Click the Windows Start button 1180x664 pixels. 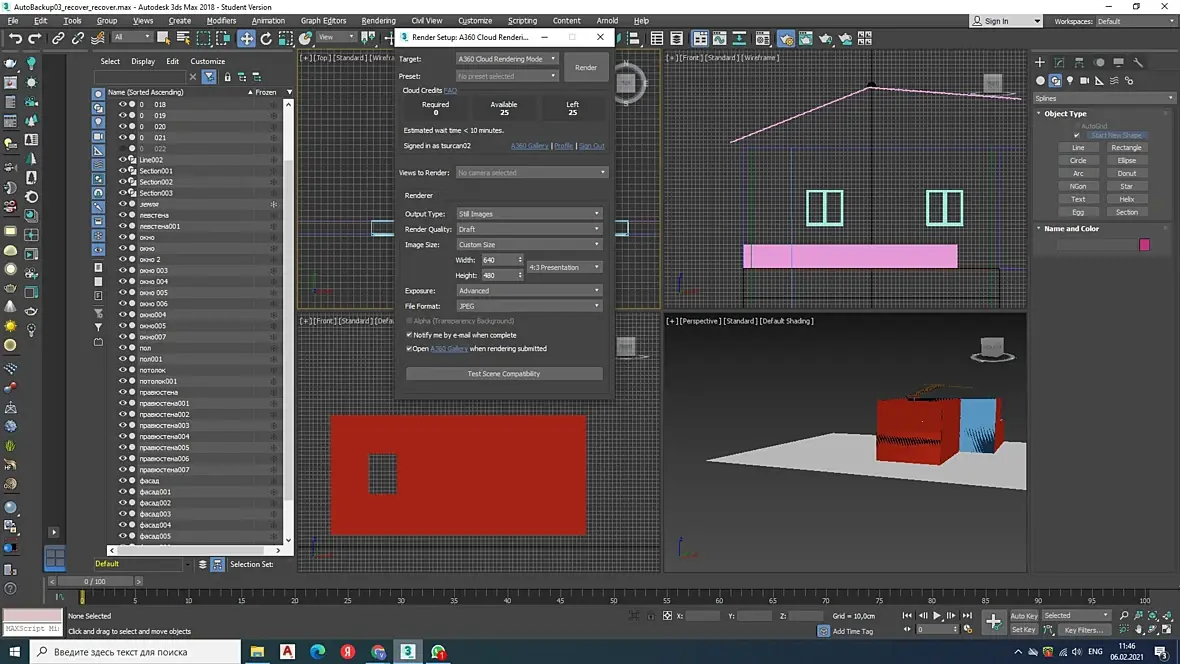click(x=14, y=652)
